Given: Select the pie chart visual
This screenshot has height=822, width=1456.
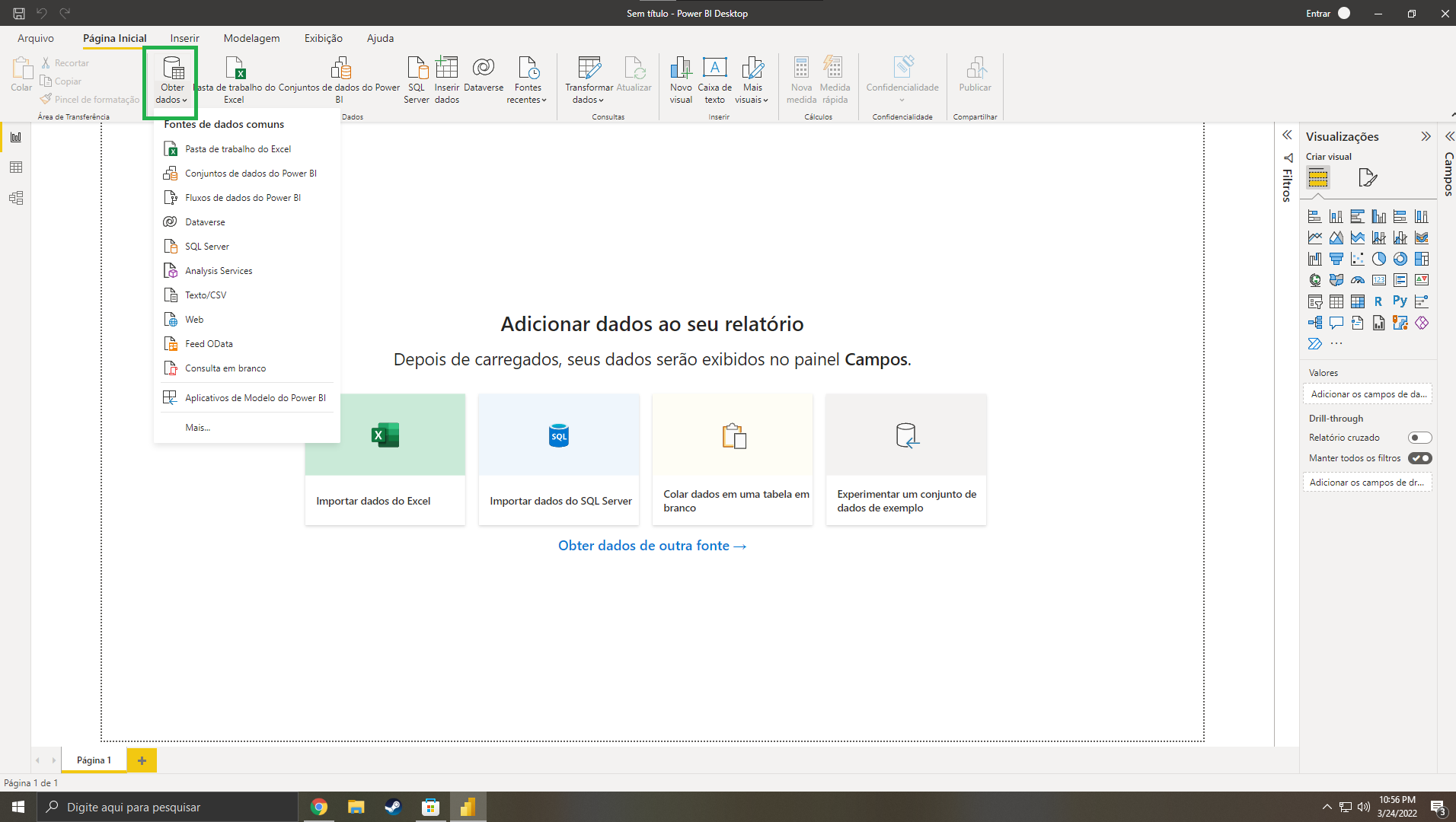Looking at the screenshot, I should [x=1379, y=260].
